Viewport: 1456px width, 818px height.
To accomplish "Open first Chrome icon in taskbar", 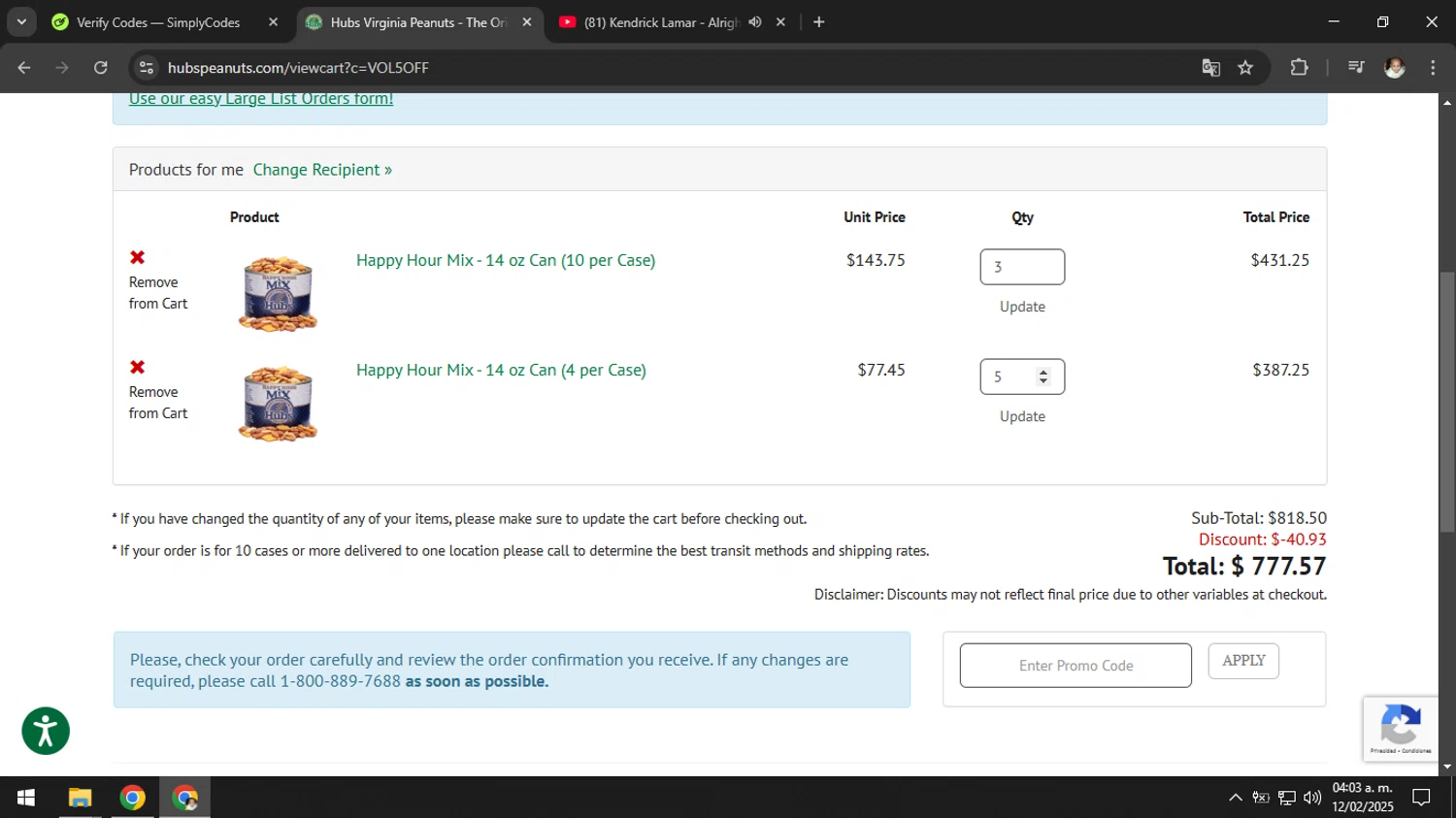I will point(132,798).
